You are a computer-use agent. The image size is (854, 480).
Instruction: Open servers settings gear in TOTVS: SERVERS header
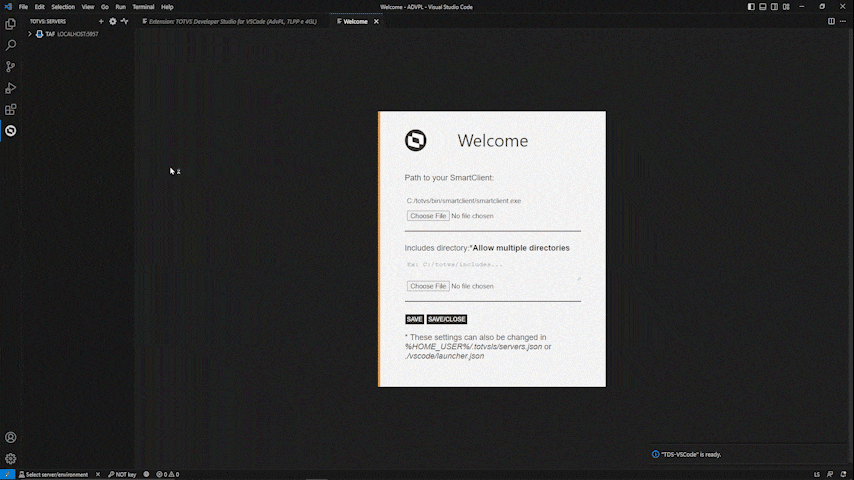pyautogui.click(x=113, y=21)
